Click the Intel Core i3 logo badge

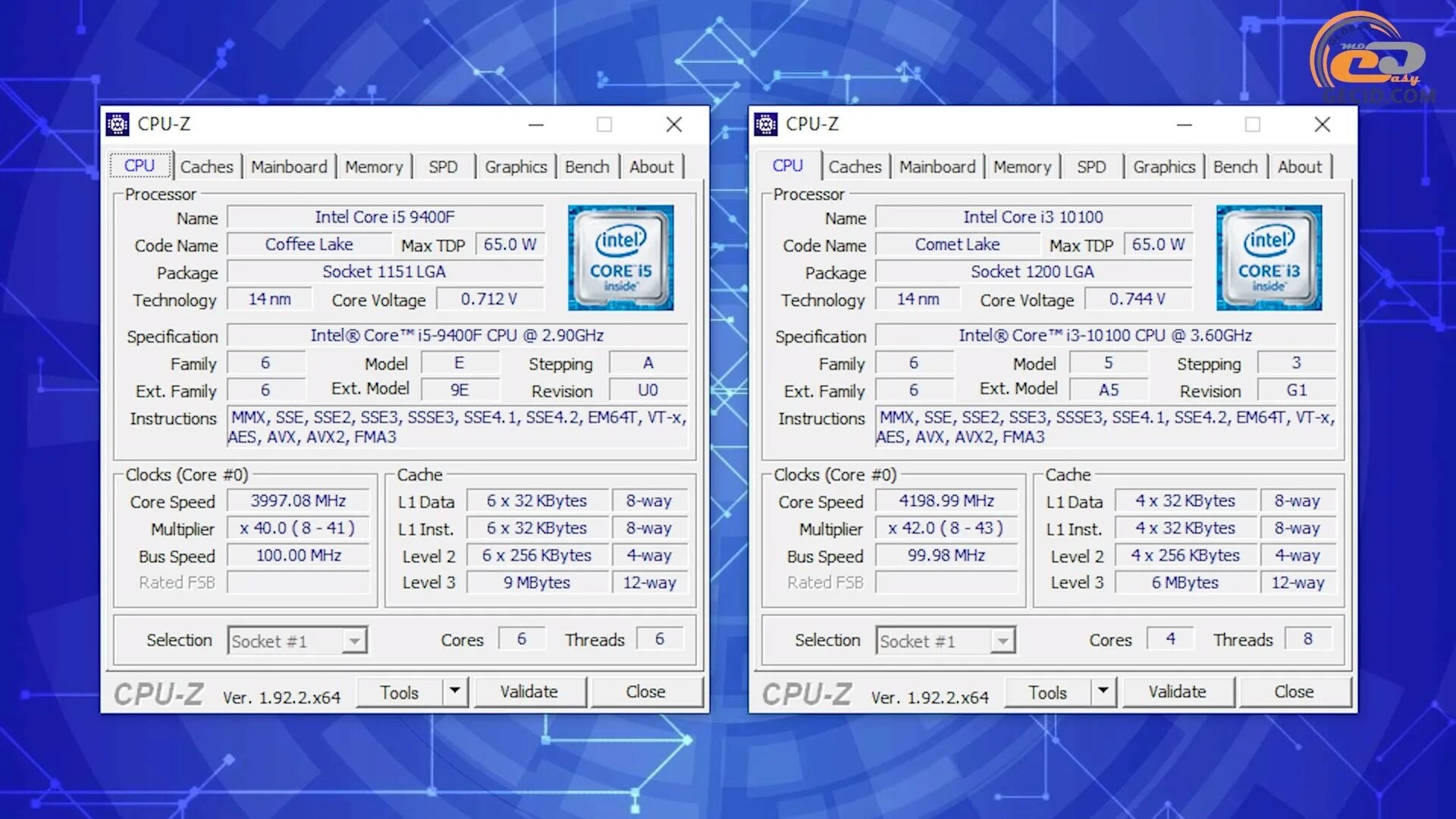pyautogui.click(x=1269, y=258)
